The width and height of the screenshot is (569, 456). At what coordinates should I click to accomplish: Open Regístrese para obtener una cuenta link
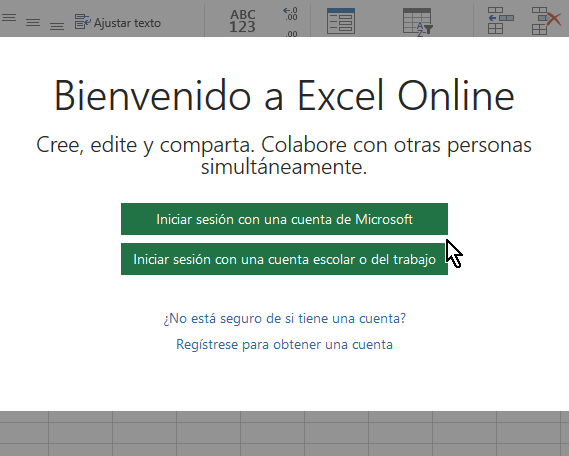[284, 344]
